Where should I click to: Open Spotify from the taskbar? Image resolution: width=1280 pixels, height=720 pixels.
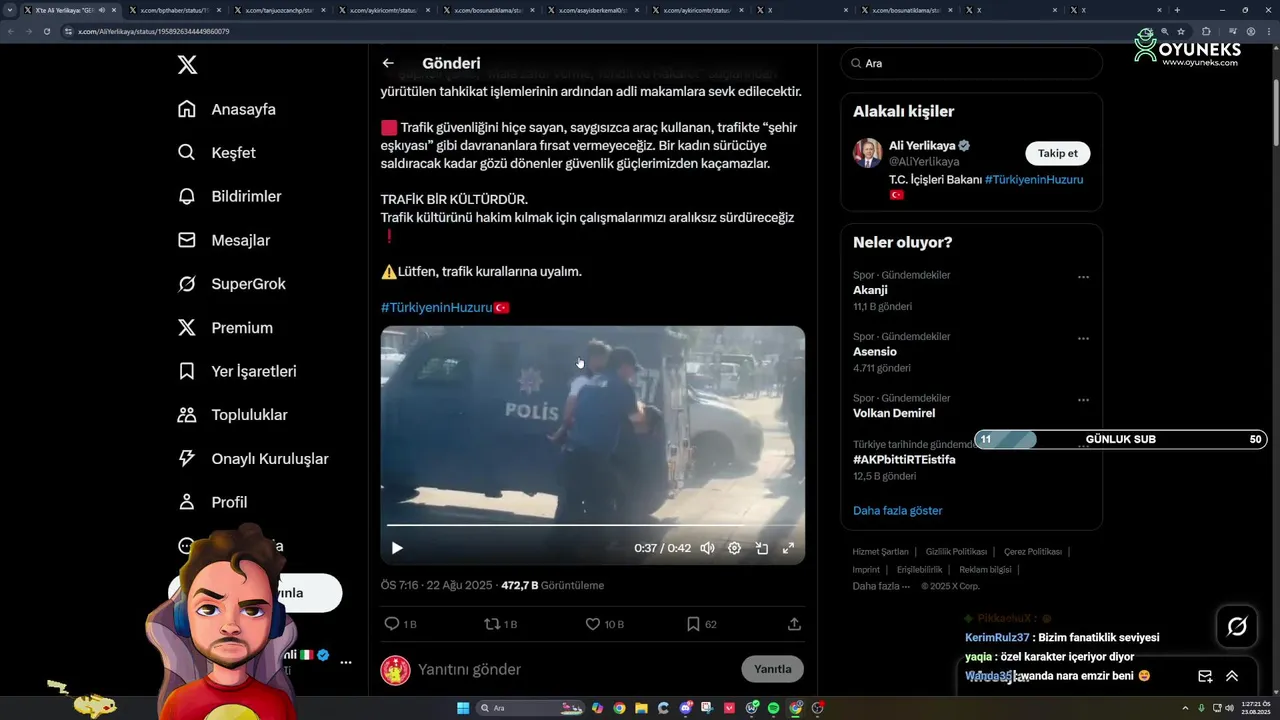[x=773, y=708]
